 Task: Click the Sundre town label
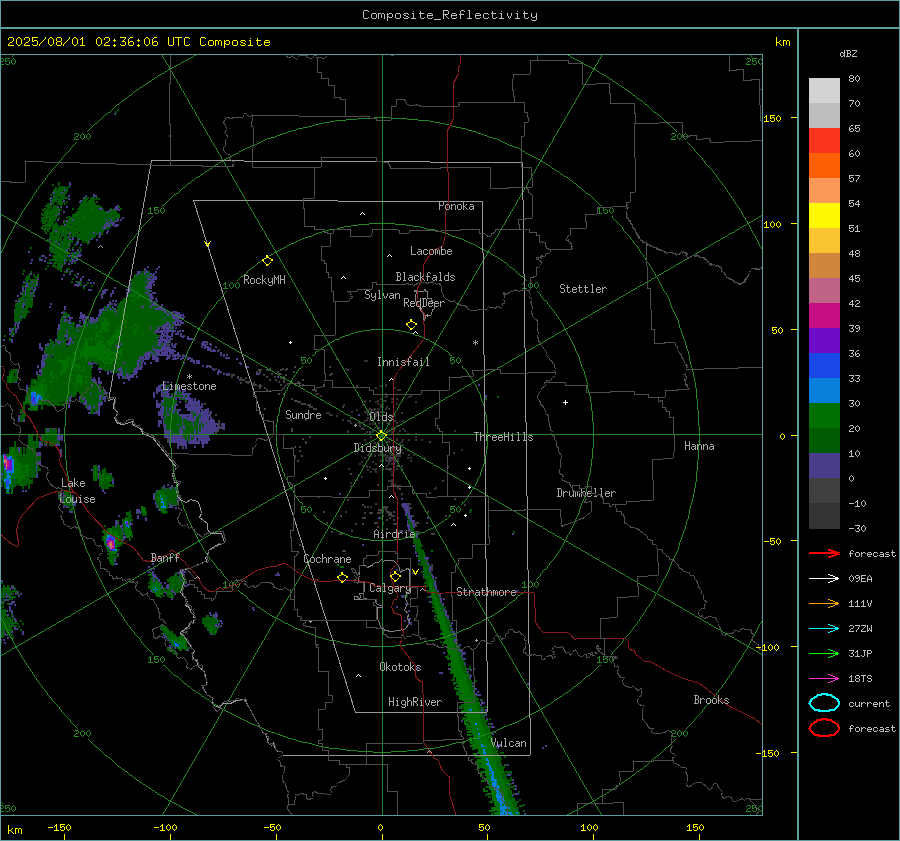click(303, 415)
